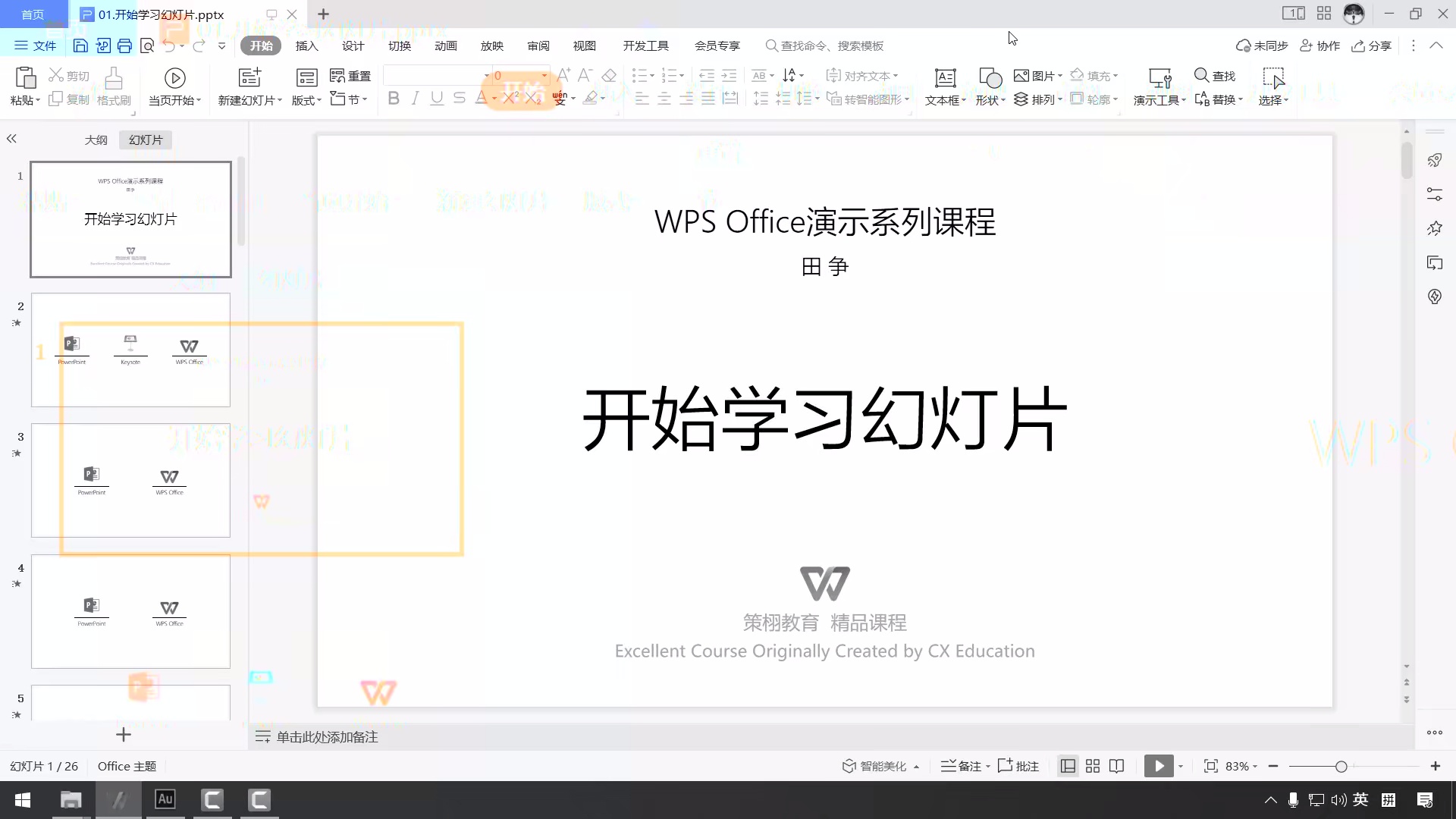Click the Collaborate (协作) button
This screenshot has height=819, width=1456.
point(1320,46)
